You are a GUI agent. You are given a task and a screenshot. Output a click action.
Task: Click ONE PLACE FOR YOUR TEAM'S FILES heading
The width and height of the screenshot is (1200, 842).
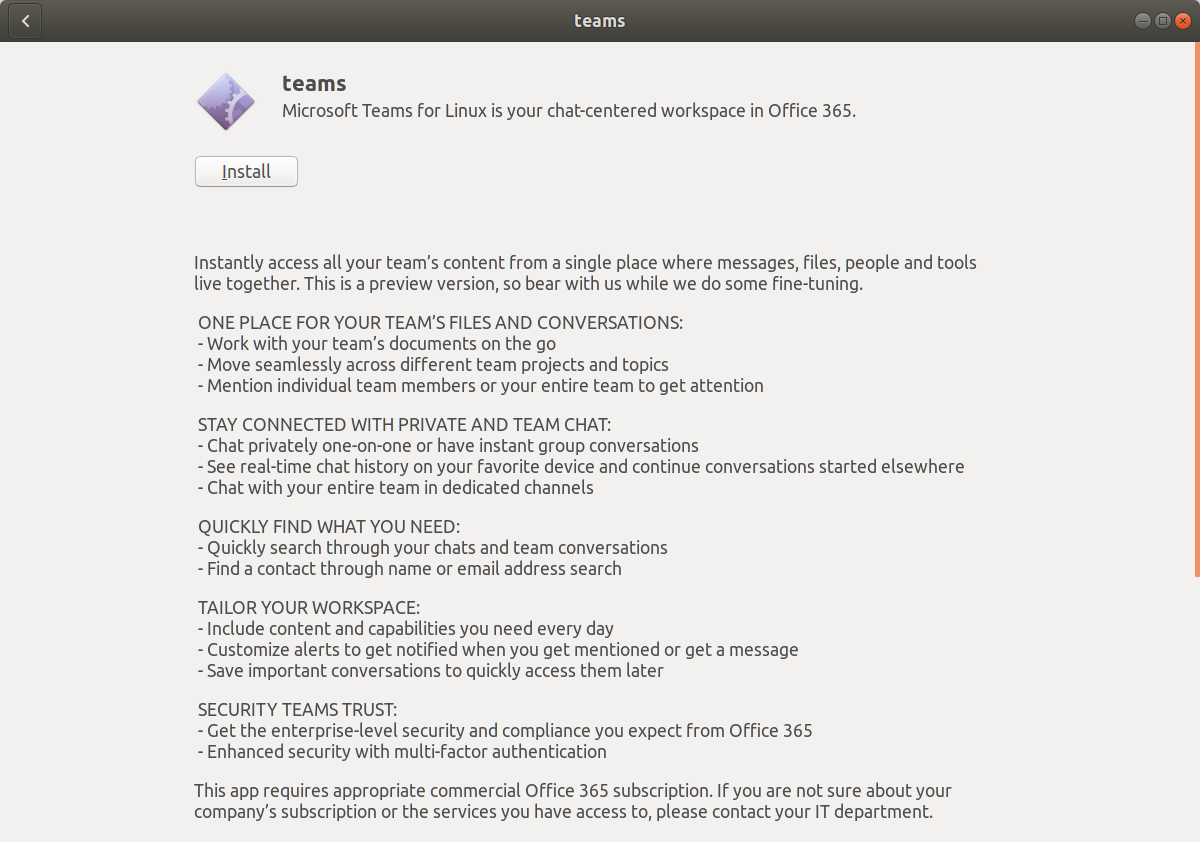click(441, 323)
